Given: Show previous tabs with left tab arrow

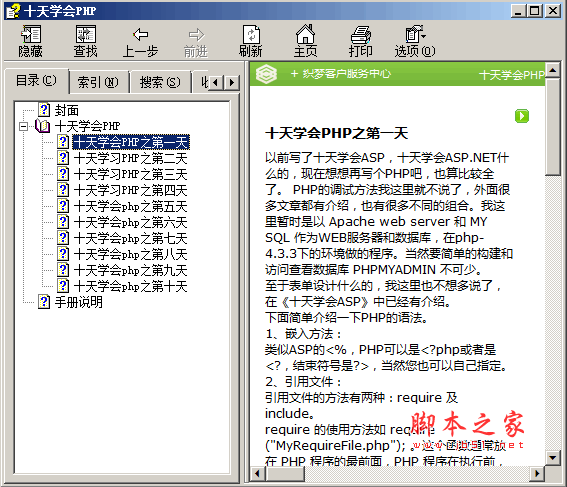Looking at the screenshot, I should [x=216, y=83].
